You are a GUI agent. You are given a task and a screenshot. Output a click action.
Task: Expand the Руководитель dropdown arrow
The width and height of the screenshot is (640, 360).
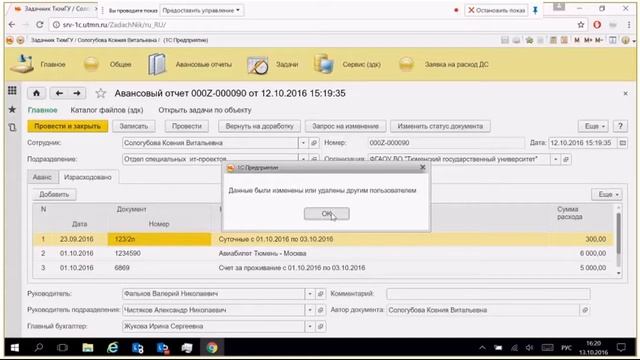tap(310, 293)
